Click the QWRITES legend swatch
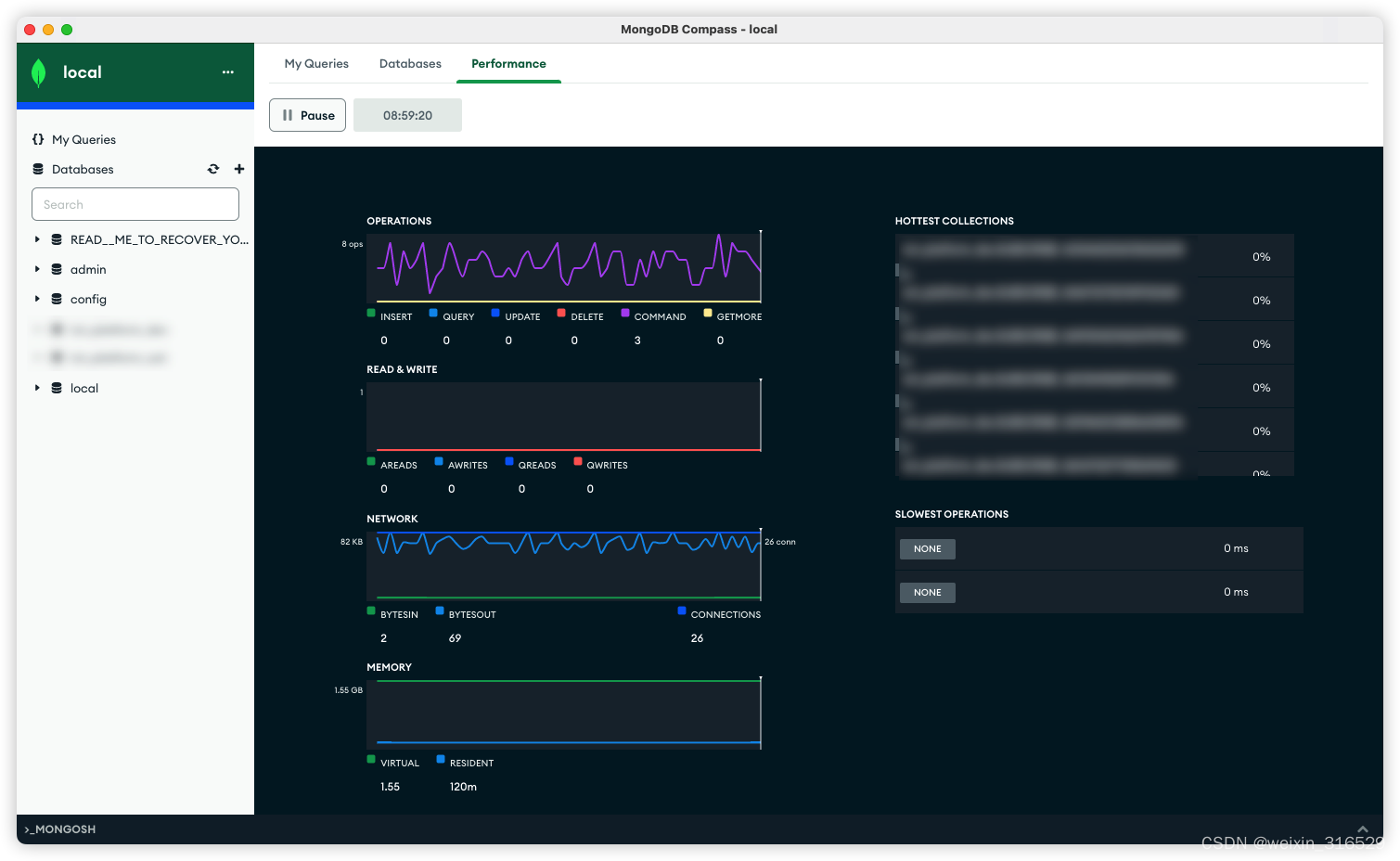Screen dimensions: 1400x861 [578, 462]
